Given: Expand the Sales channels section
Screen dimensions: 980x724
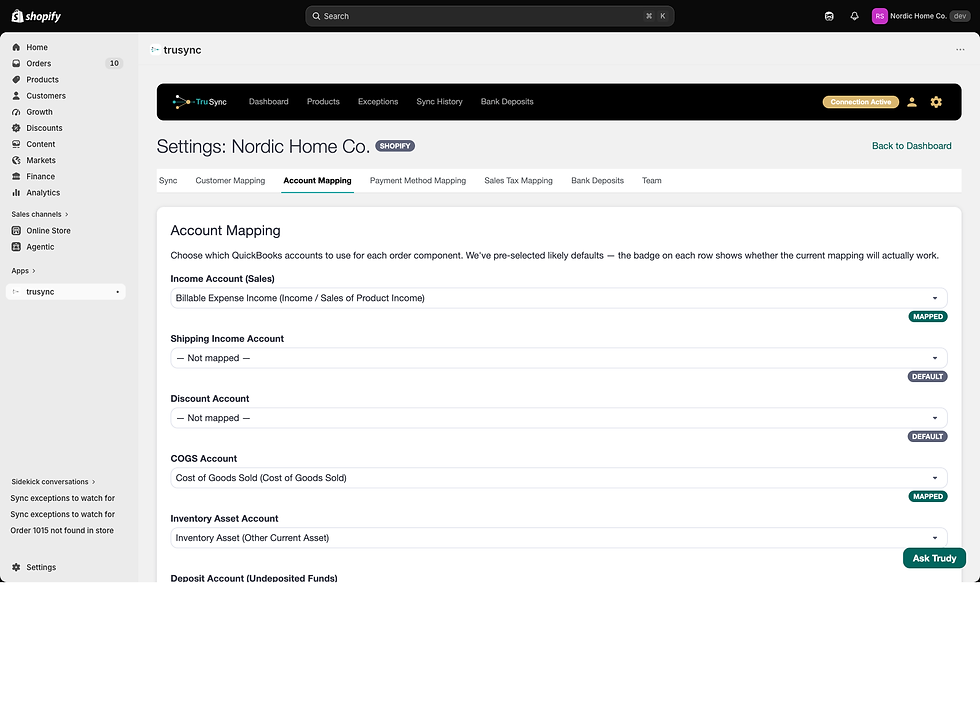Looking at the screenshot, I should 39,214.
